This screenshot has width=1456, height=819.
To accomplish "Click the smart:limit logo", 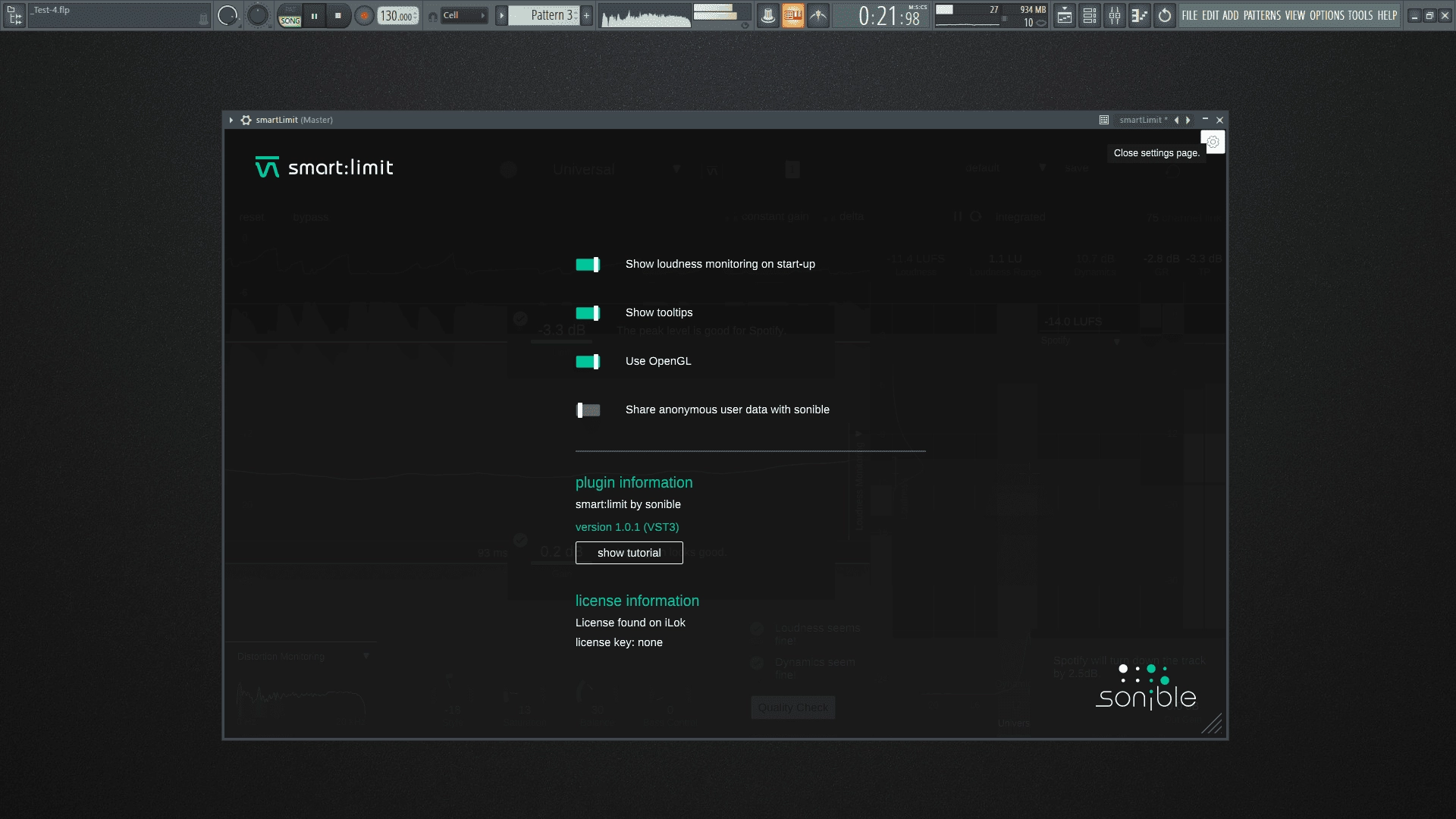I will [x=324, y=167].
